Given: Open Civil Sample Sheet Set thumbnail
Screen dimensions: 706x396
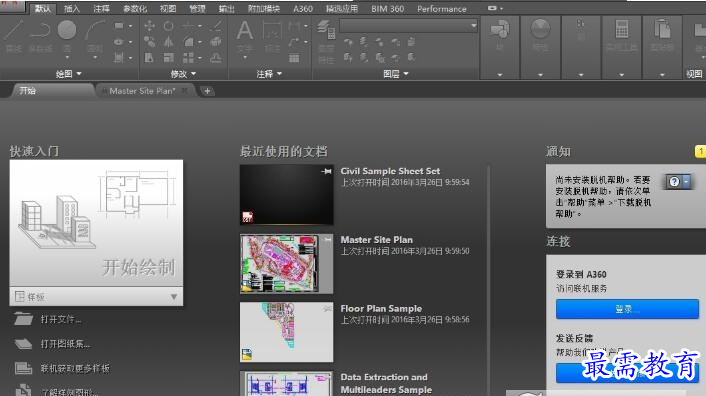Looking at the screenshot, I should (x=286, y=194).
